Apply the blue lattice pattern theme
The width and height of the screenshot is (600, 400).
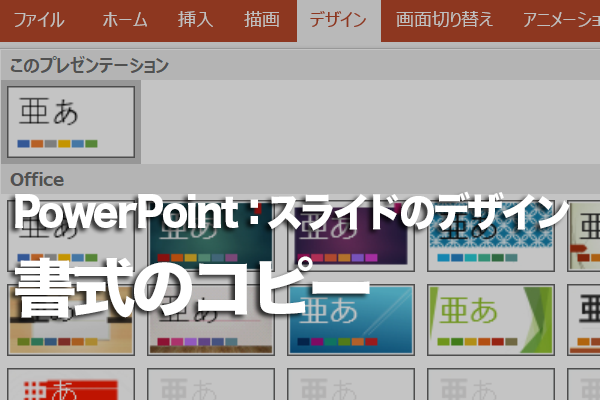pos(491,236)
